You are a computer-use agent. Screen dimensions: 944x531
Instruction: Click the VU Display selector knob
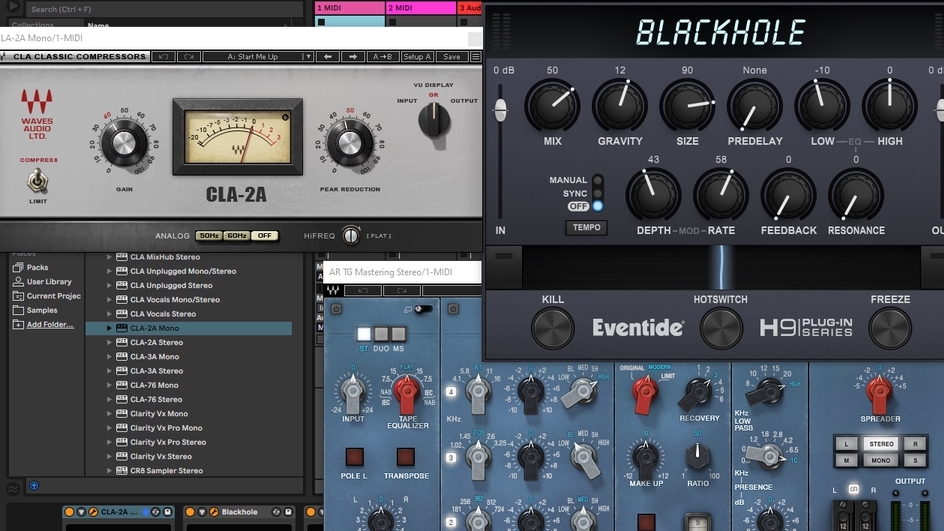pos(434,120)
